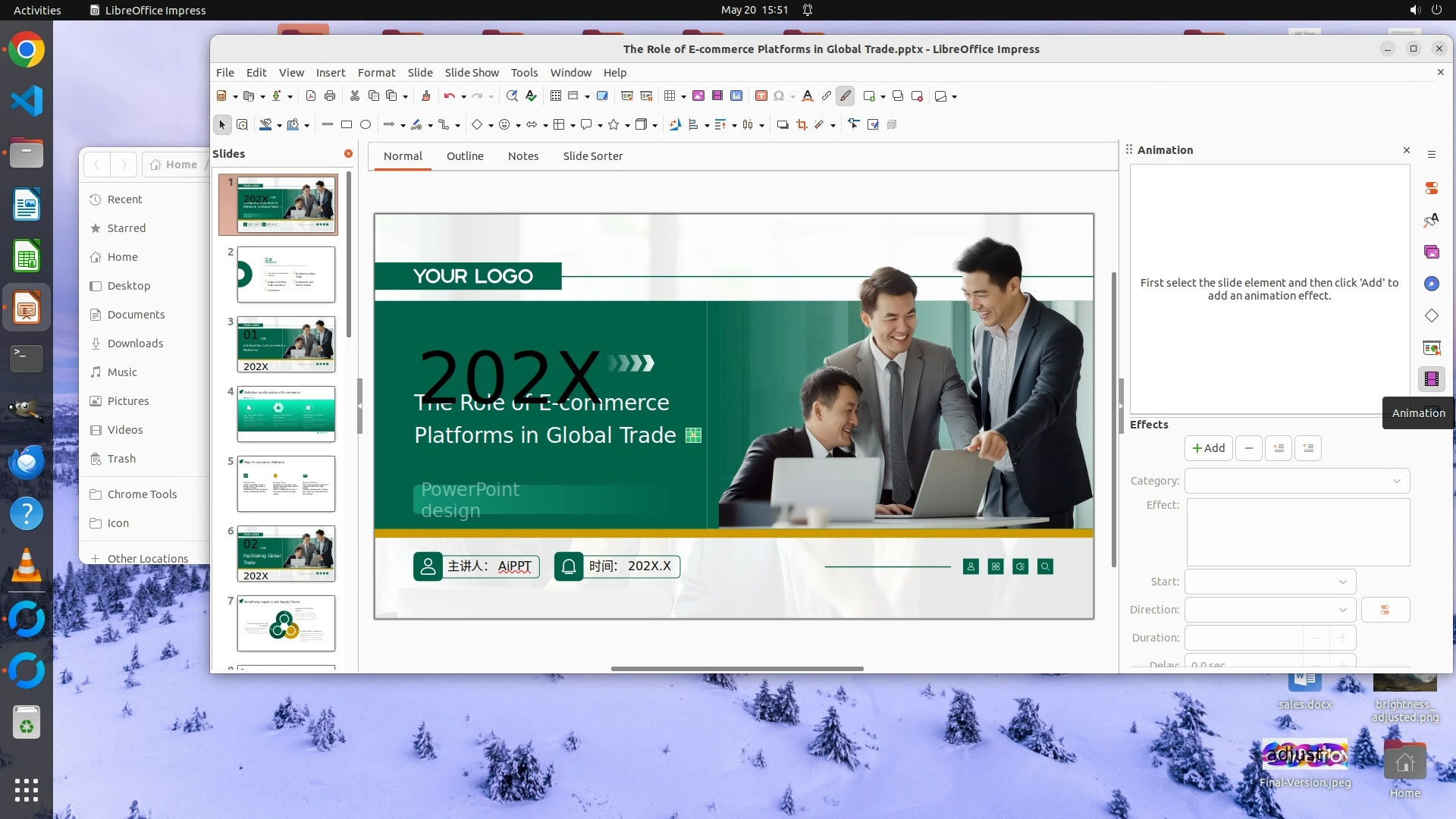Click the Insert Image icon
This screenshot has height=819, width=1456.
(698, 96)
